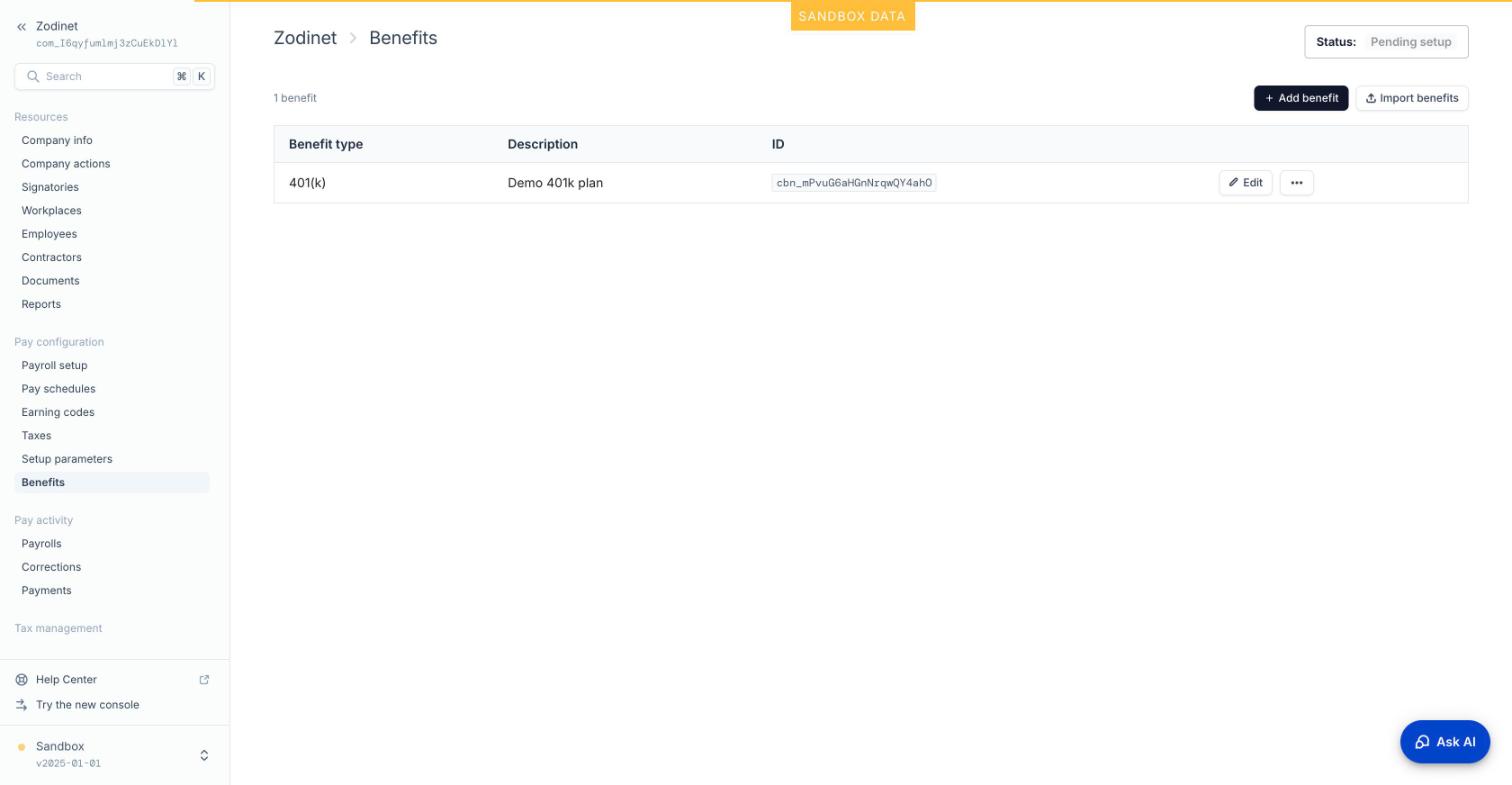Open Corrections under Pay activity

(51, 567)
